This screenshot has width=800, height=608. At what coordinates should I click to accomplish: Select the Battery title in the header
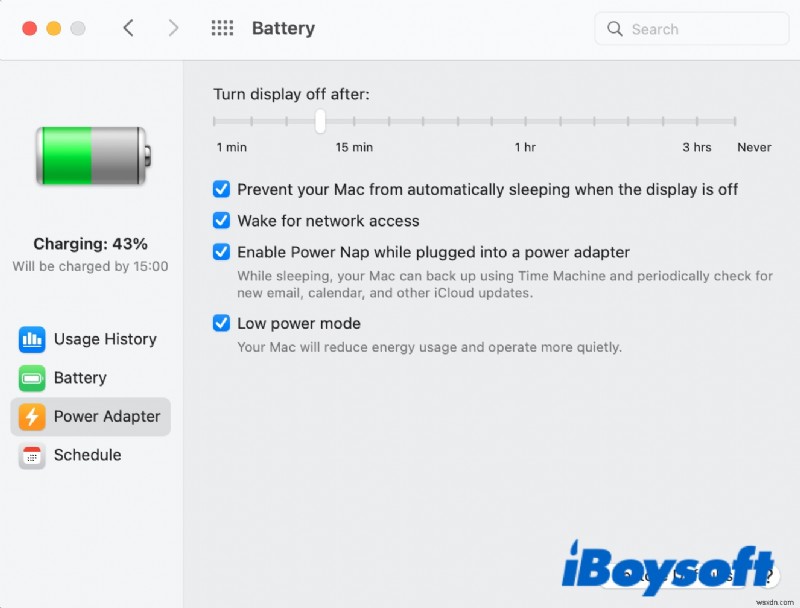tap(283, 28)
